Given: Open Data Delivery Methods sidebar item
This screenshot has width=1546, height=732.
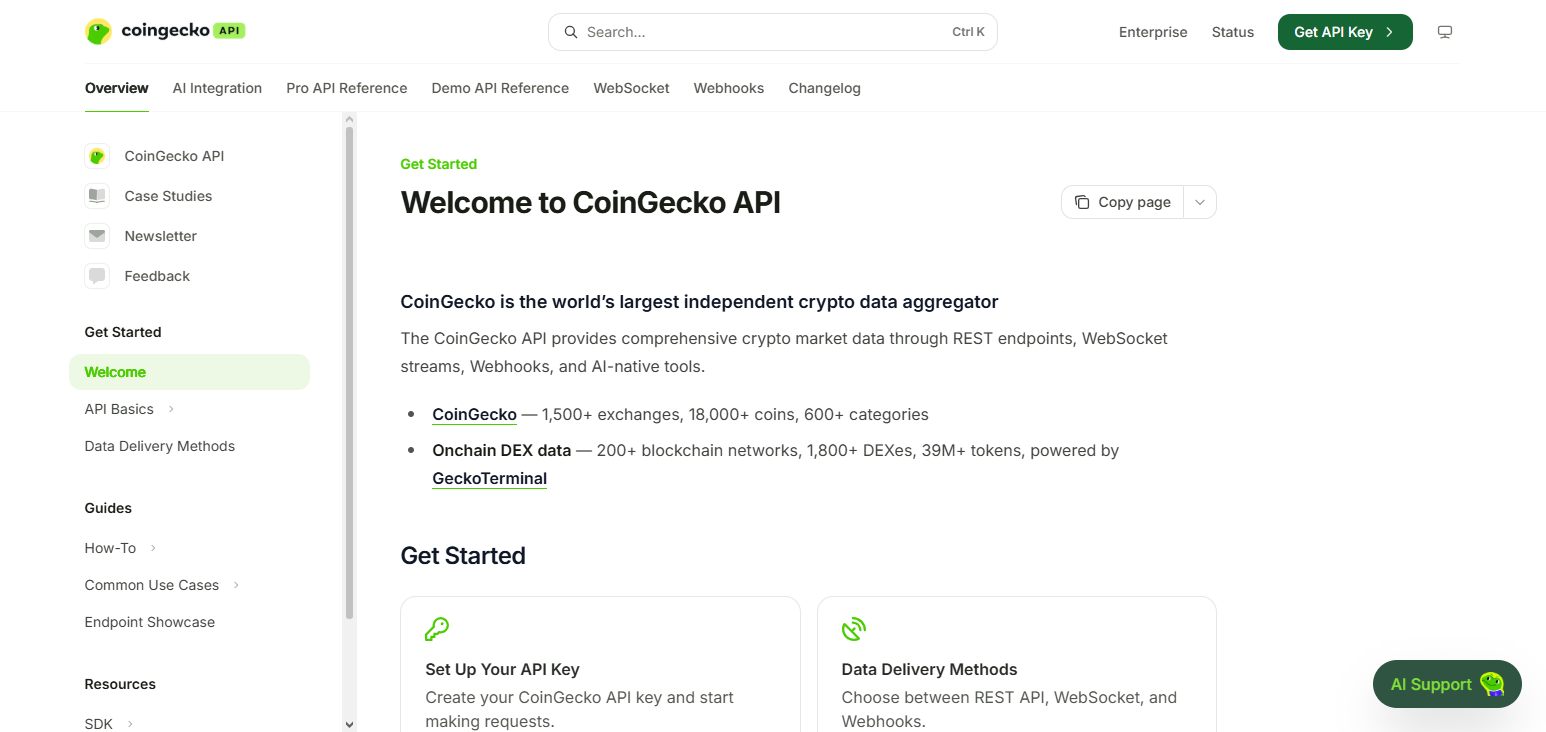Looking at the screenshot, I should 160,446.
